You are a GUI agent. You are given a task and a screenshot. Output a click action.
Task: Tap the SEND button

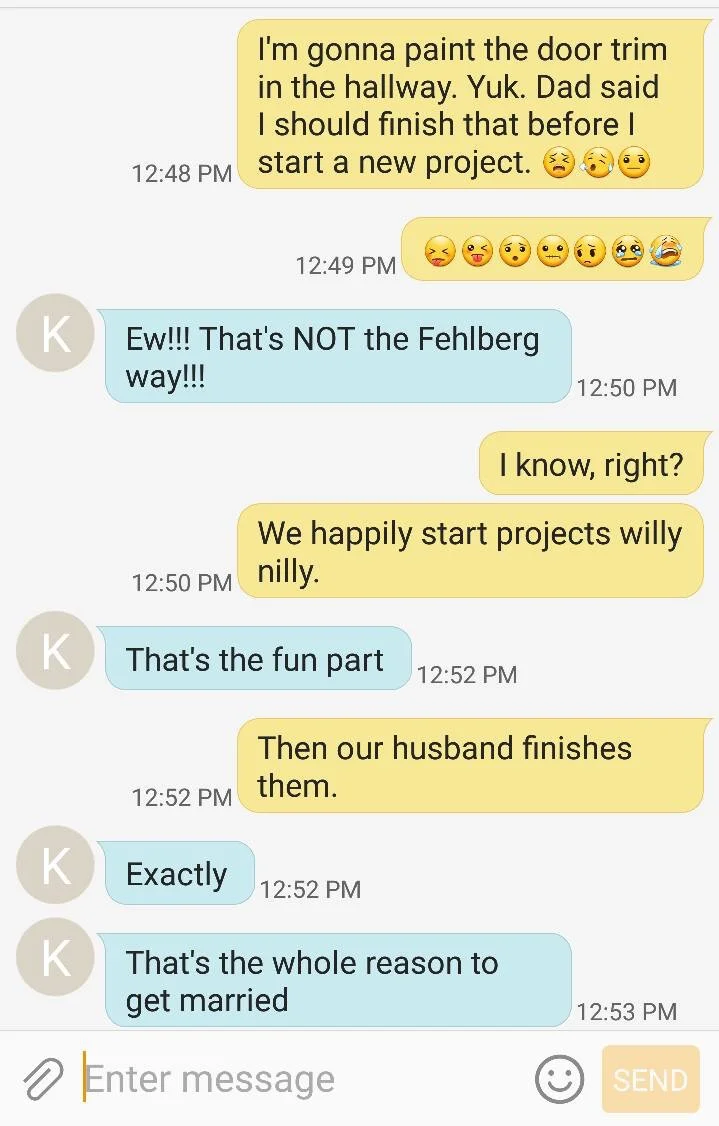tap(651, 1079)
